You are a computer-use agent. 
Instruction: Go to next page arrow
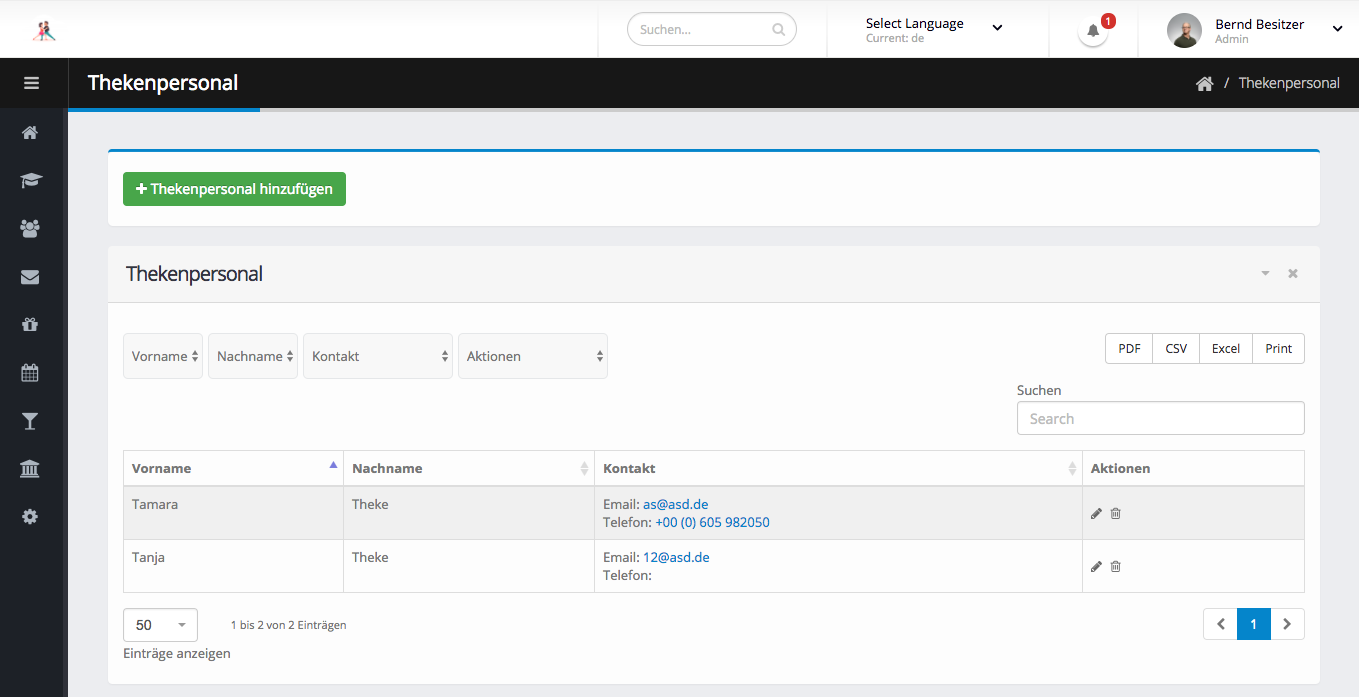1287,624
